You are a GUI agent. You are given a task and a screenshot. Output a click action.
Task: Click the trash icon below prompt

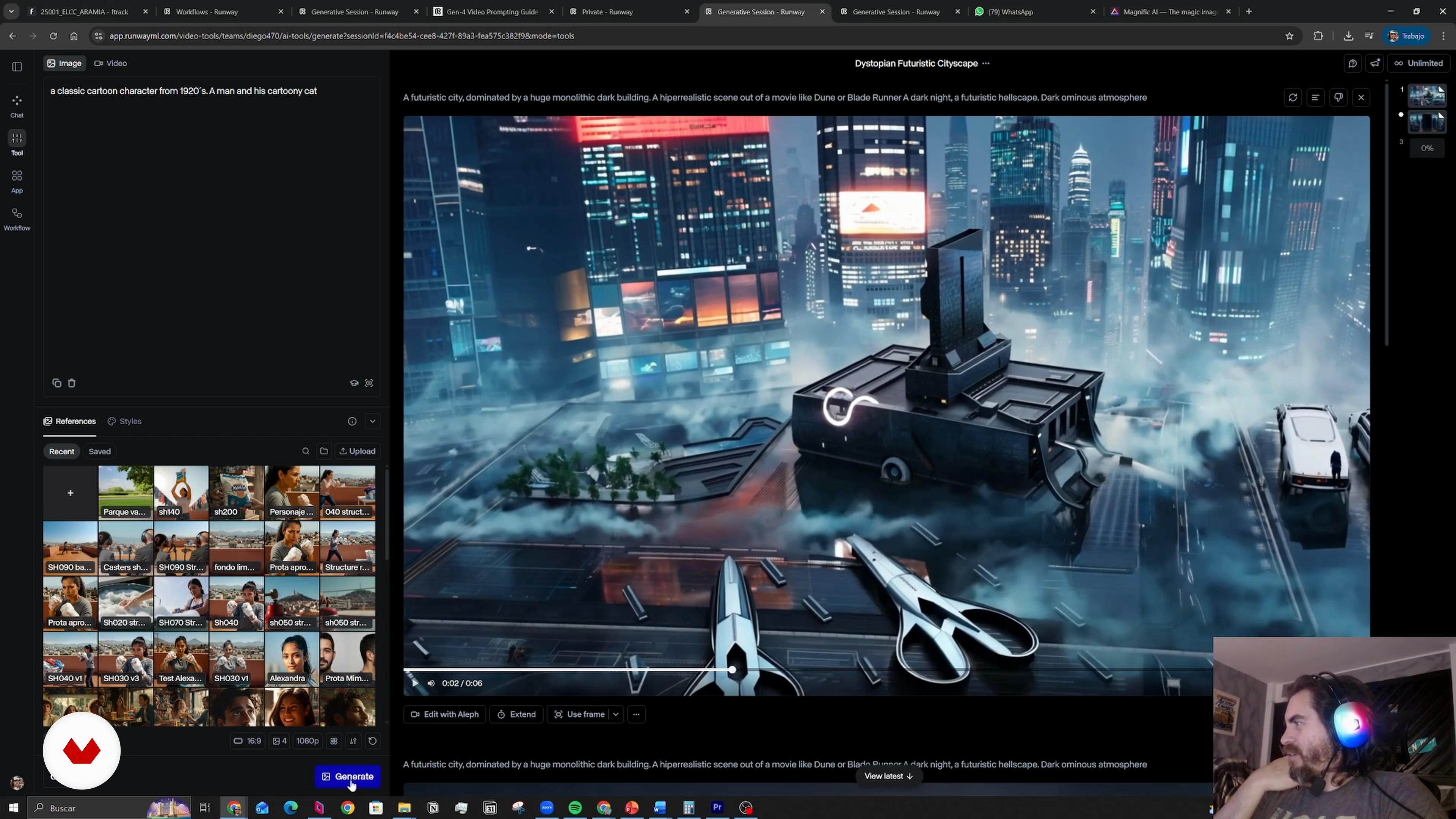click(72, 383)
